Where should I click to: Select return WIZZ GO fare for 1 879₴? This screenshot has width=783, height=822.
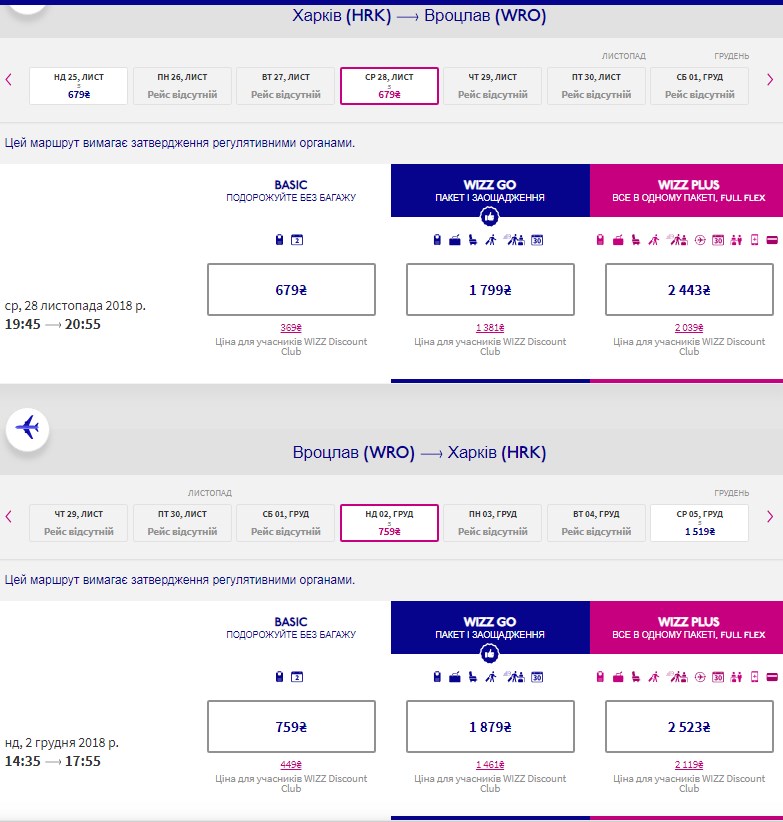490,727
